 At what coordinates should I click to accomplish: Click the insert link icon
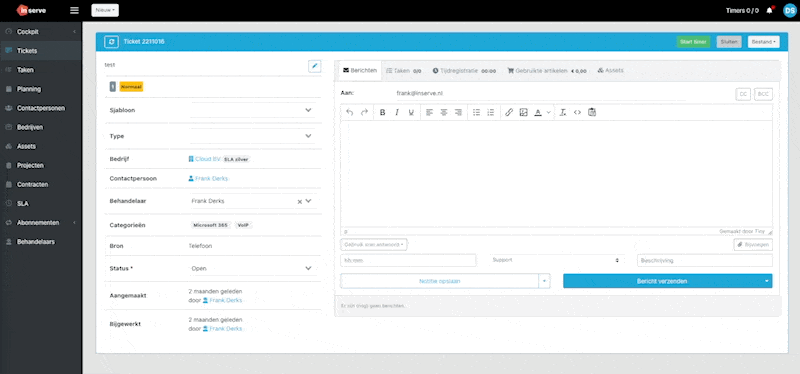pyautogui.click(x=509, y=112)
